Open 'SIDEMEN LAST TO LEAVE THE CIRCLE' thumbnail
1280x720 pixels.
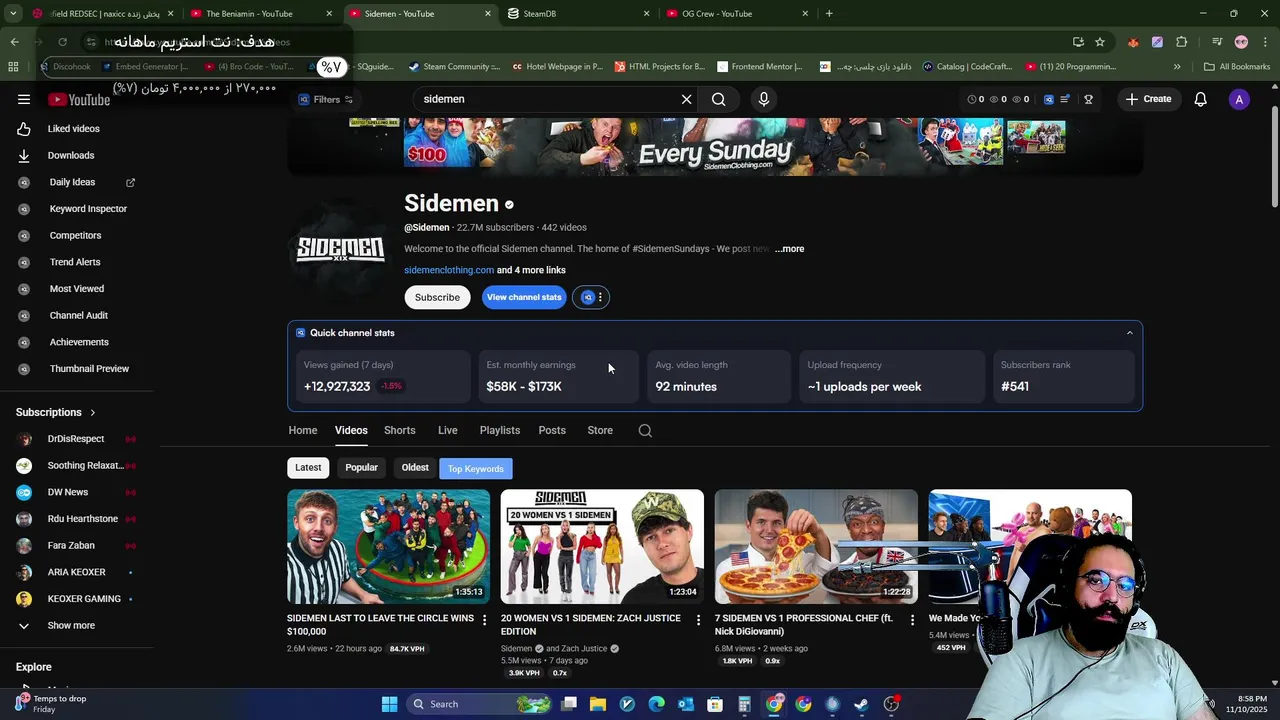pos(388,546)
